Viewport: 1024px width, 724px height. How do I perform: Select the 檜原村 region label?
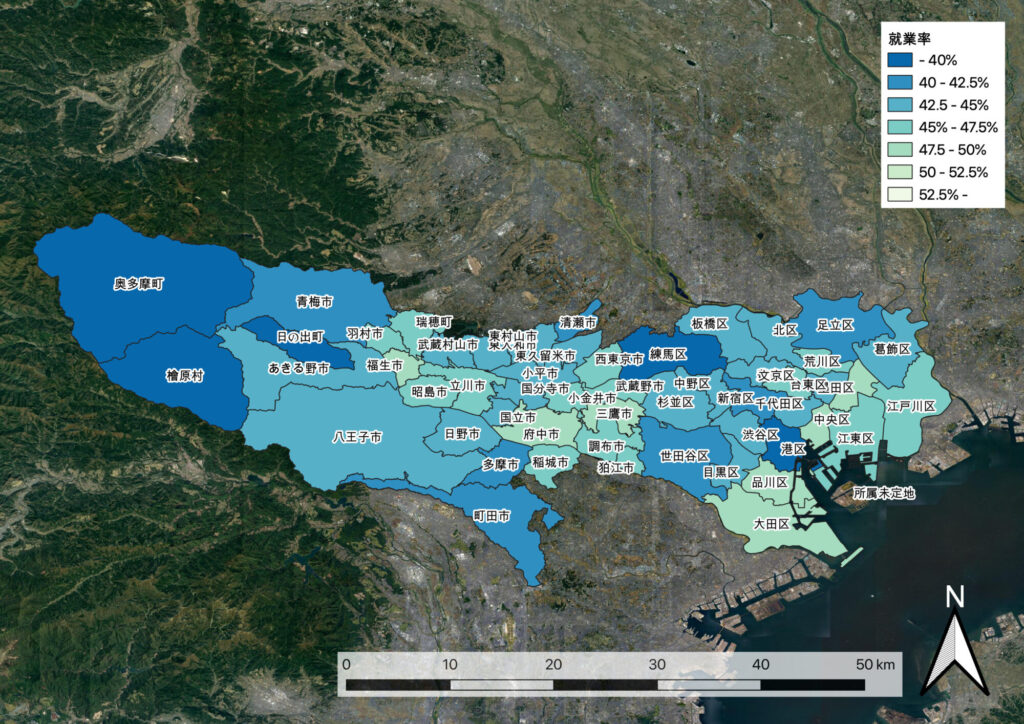184,376
